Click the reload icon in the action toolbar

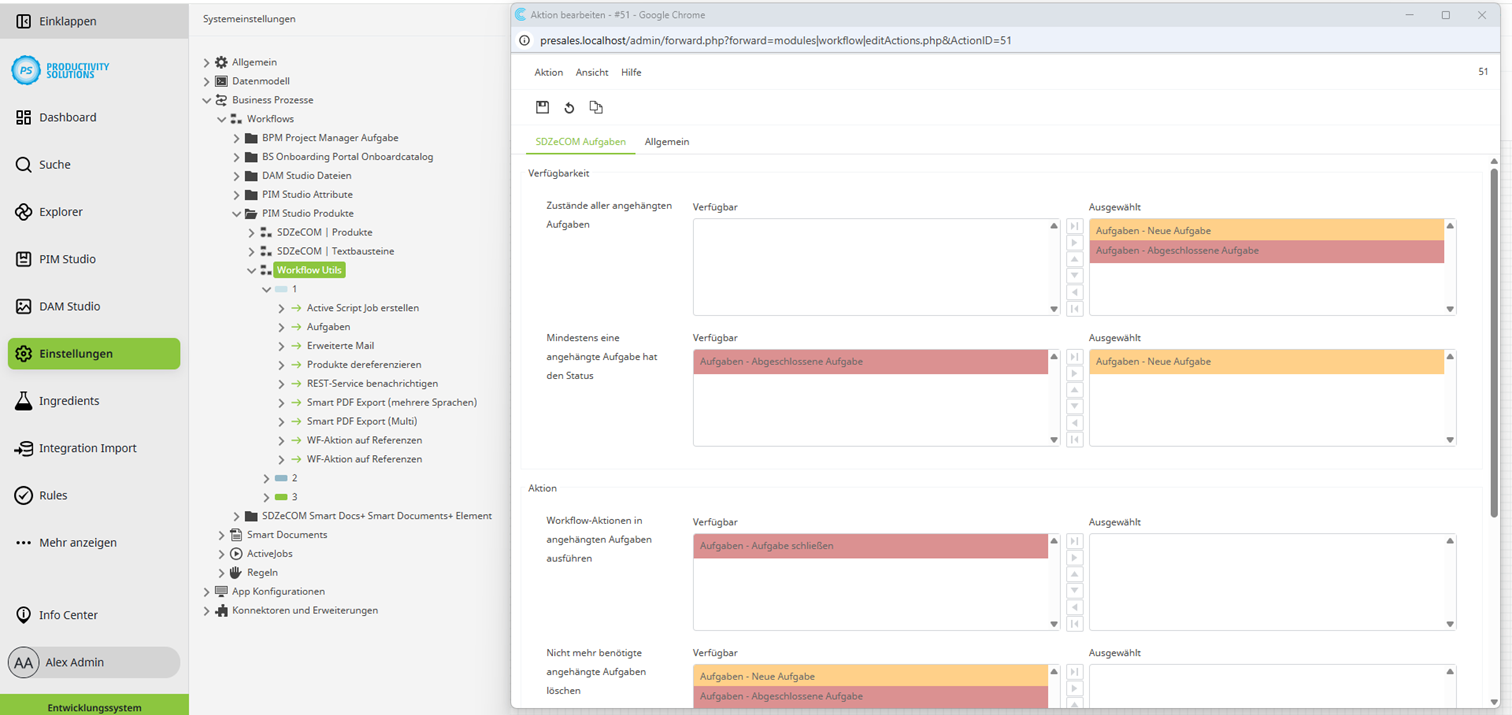[x=569, y=107]
